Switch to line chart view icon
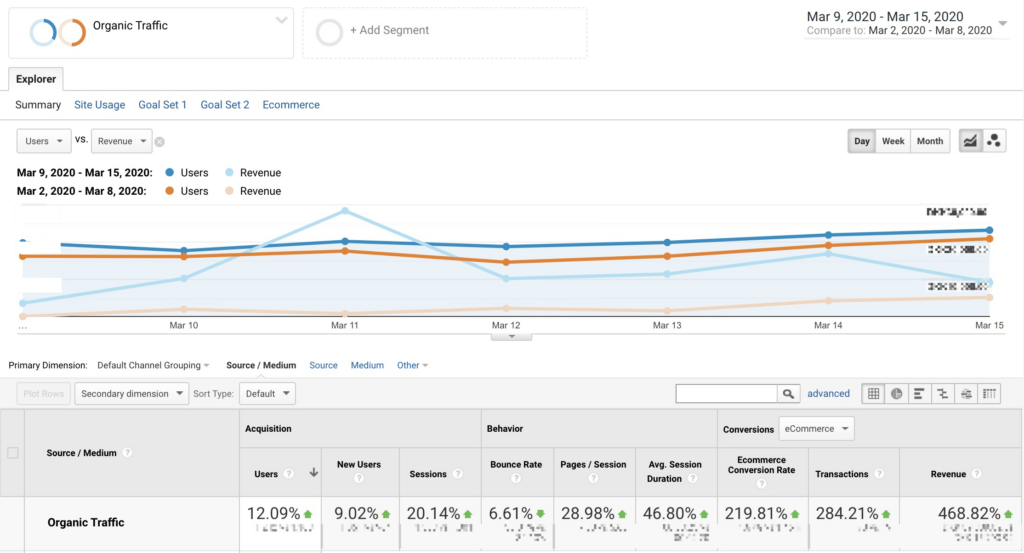Viewport: 1024px width, 553px height. (x=970, y=141)
